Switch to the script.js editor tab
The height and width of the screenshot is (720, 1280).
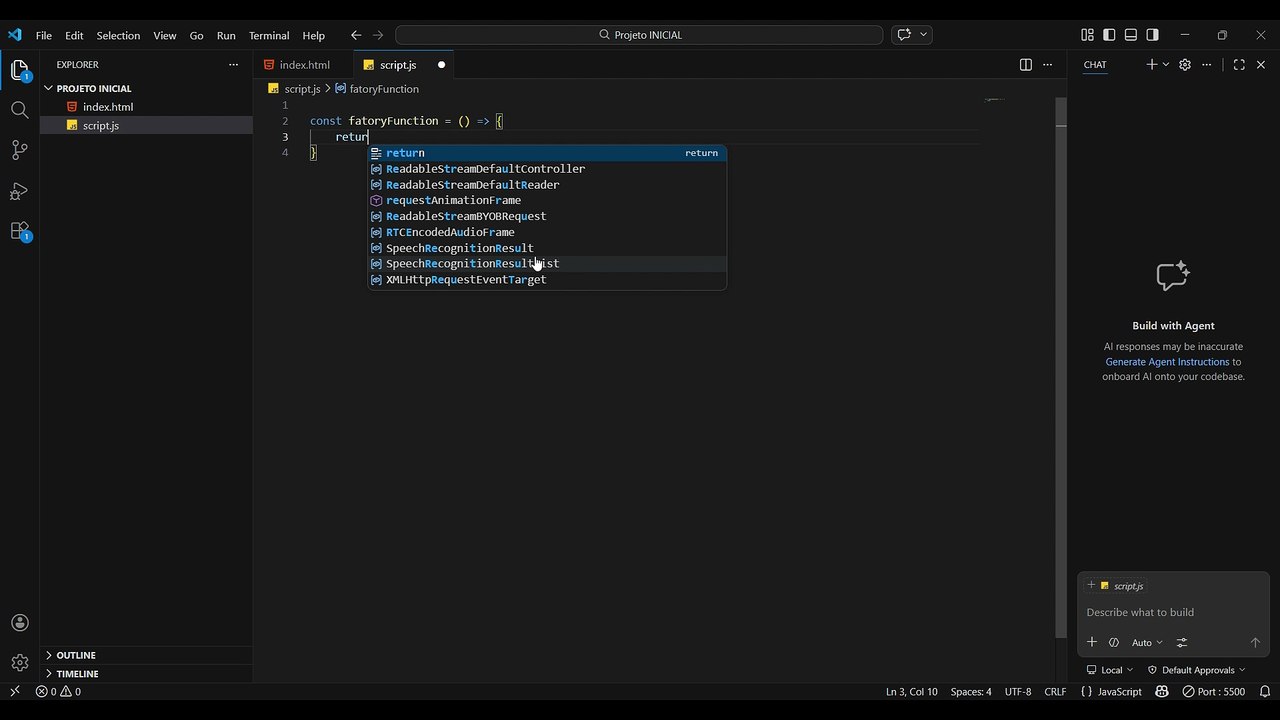403,65
